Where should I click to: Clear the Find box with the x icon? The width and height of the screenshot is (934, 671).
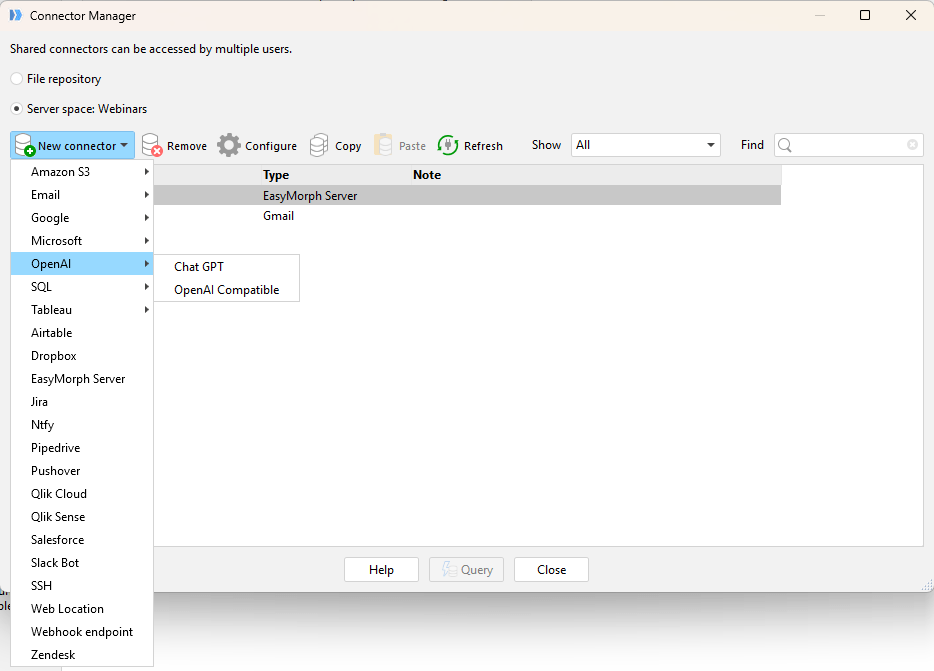coord(912,145)
